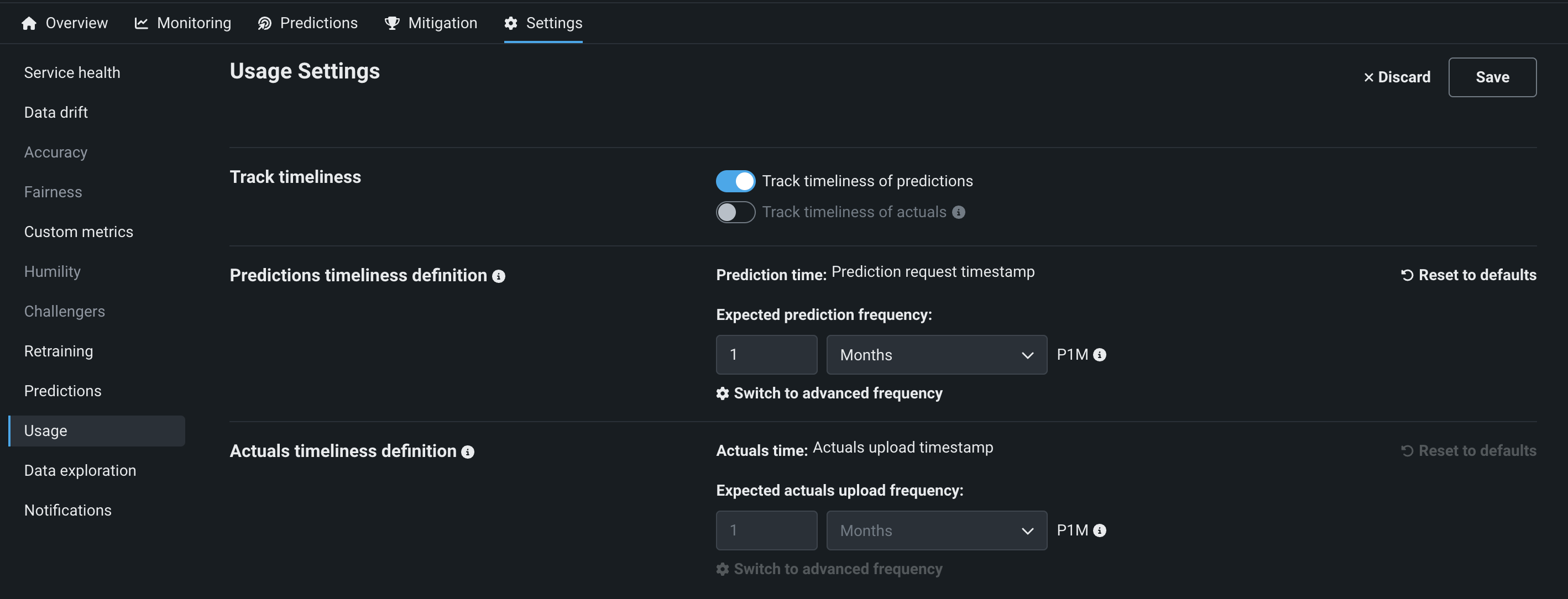The width and height of the screenshot is (1568, 599).
Task: Click the info icon next to predictions P1M
Action: point(1099,355)
